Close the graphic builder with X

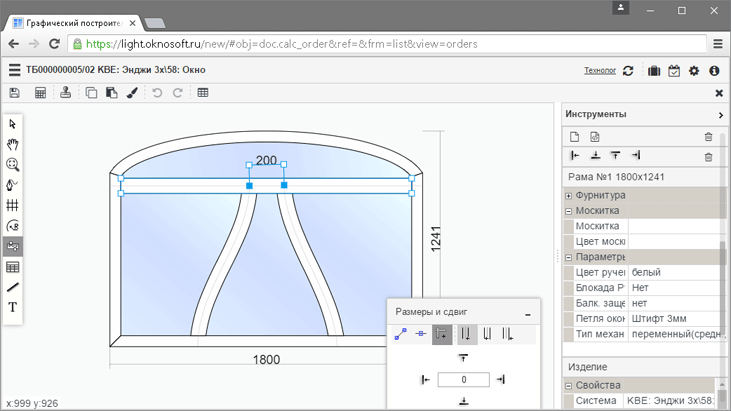click(719, 93)
